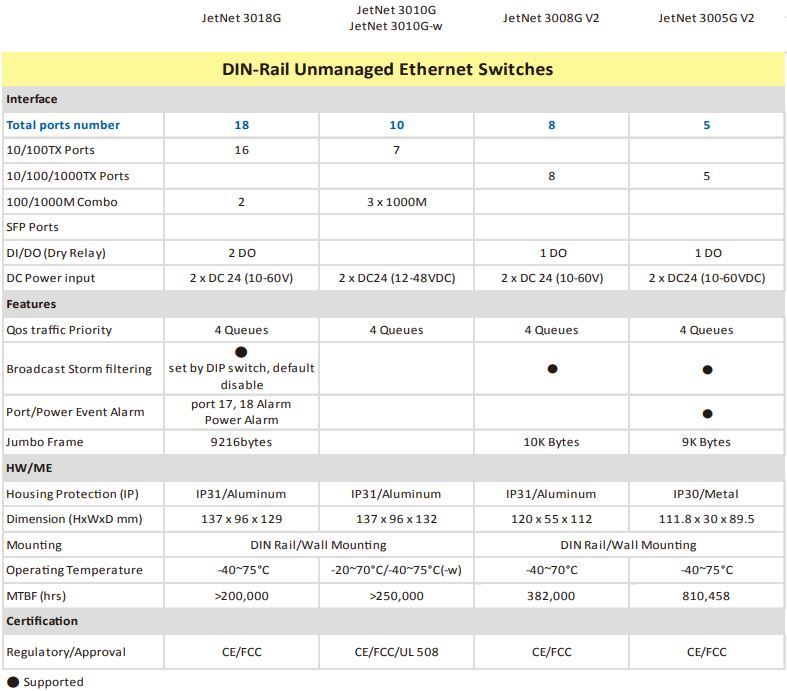Viewport: 787px width, 691px height.
Task: Click the DI/DO (Dry Relay) label
Action: click(56, 253)
